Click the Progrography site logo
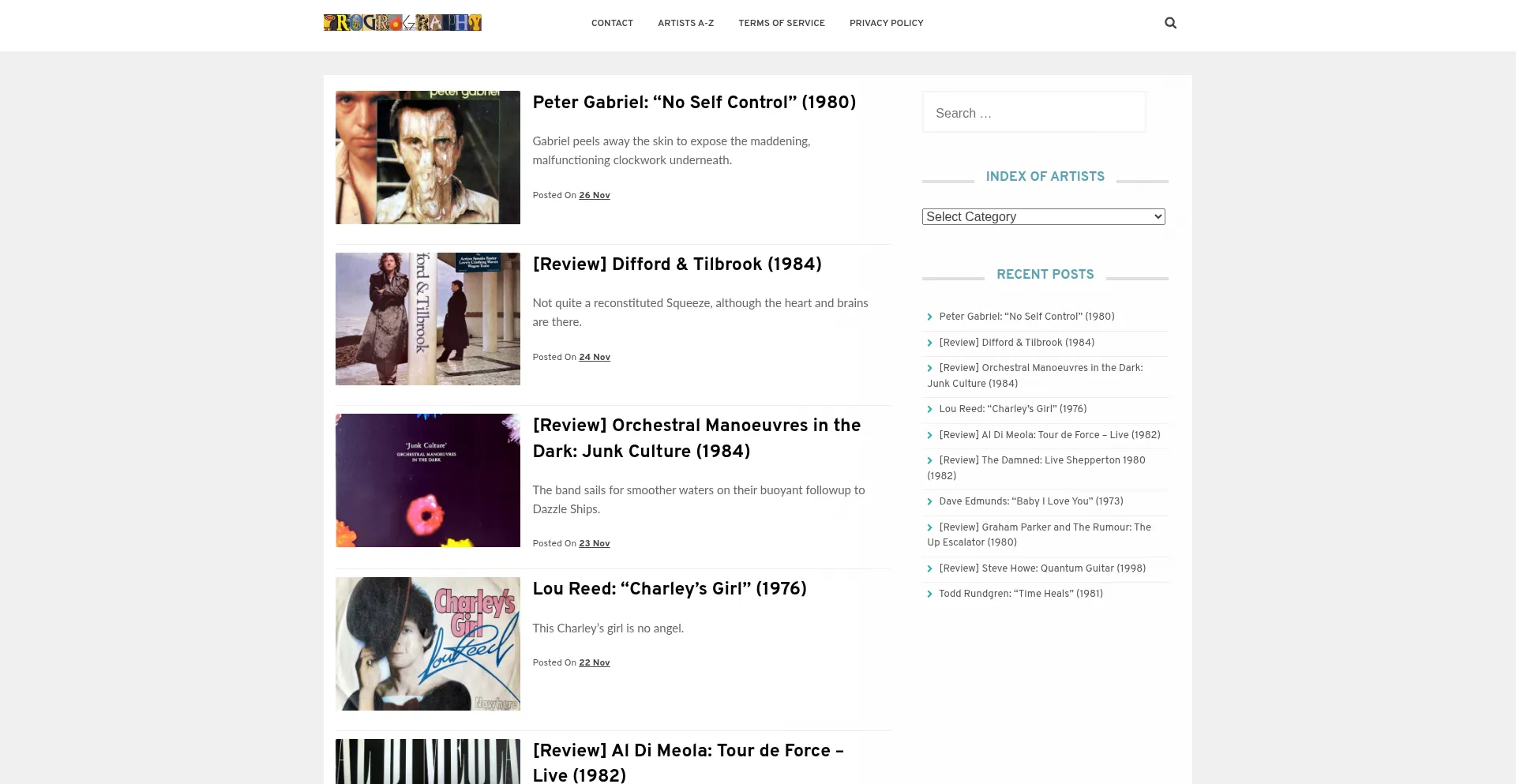1516x784 pixels. (402, 23)
